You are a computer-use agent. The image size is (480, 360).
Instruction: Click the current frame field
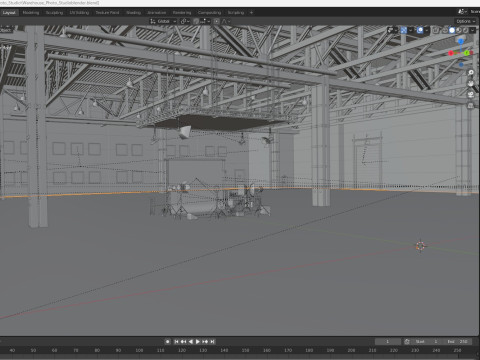pos(388,342)
